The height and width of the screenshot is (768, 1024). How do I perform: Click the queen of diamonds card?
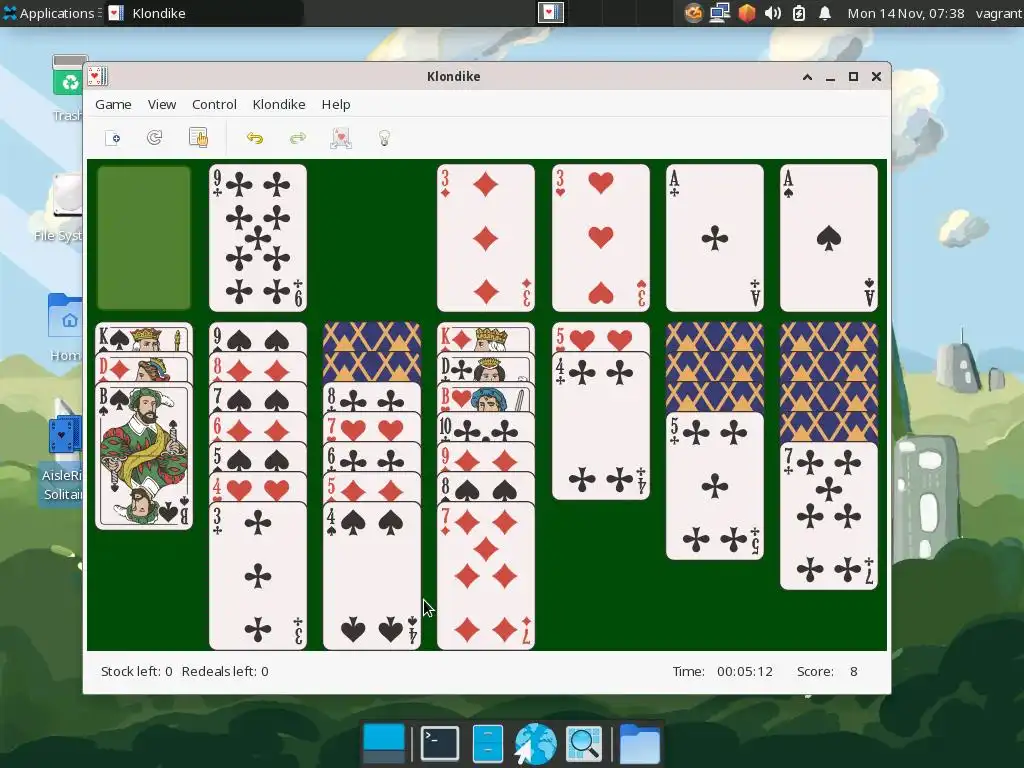[144, 368]
